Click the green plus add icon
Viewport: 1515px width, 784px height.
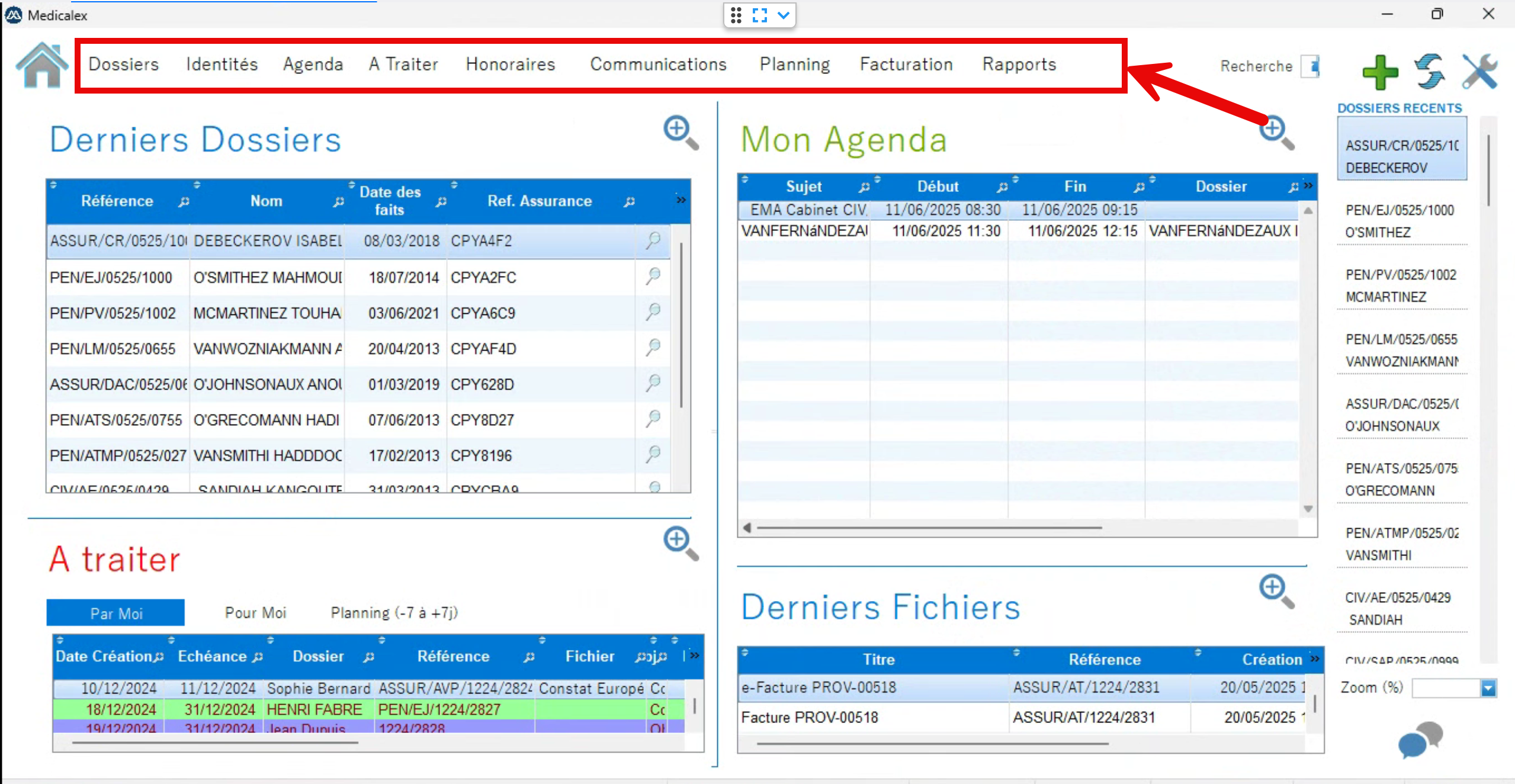(1380, 72)
